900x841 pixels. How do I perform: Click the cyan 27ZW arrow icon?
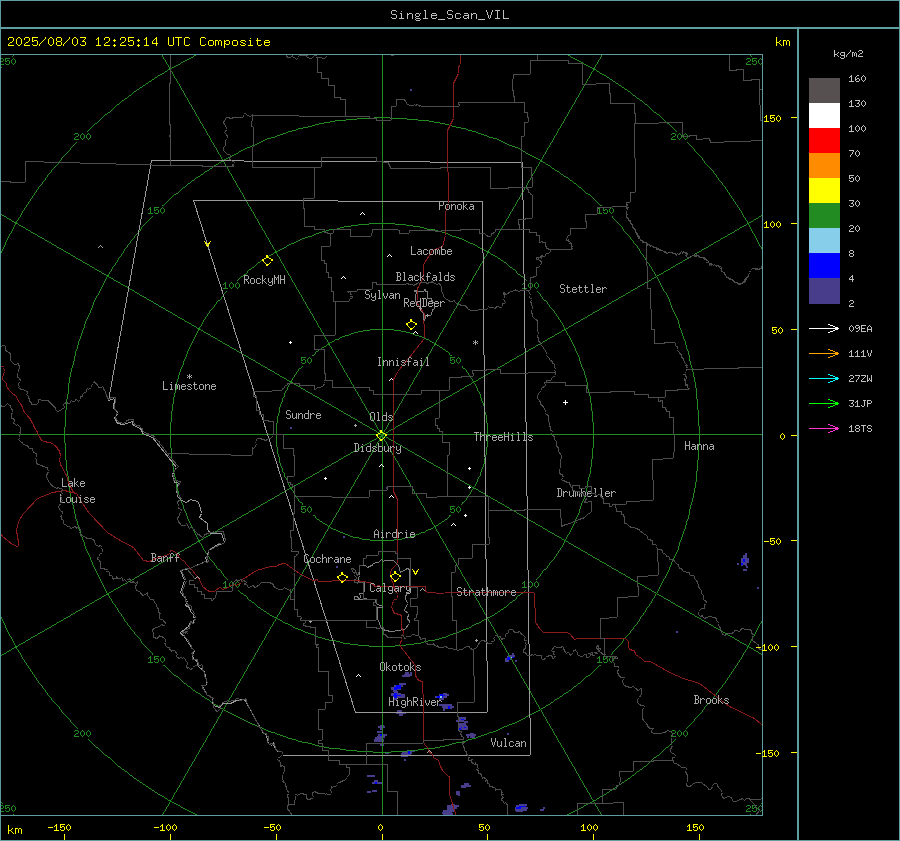824,378
